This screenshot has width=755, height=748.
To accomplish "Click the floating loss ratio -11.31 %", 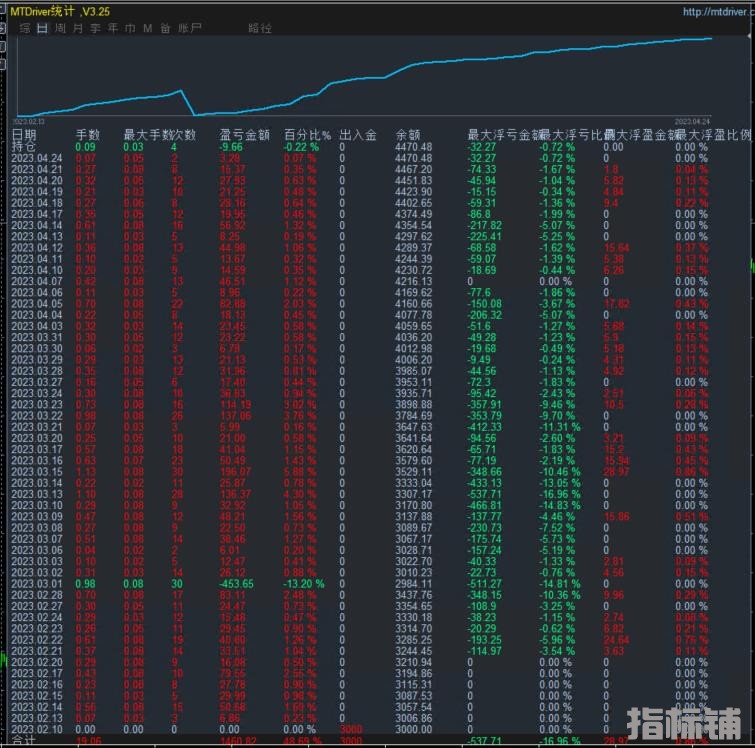I will tap(560, 427).
